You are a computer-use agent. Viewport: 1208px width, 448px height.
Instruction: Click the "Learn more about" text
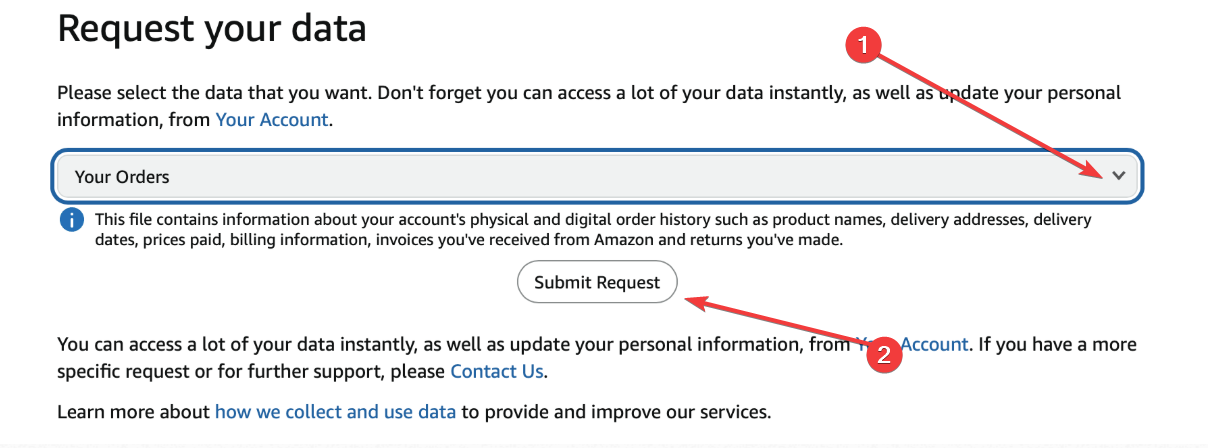(134, 411)
